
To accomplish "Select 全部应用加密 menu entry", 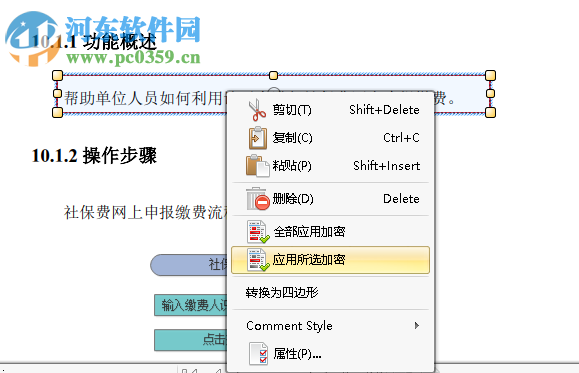I will (330, 232).
